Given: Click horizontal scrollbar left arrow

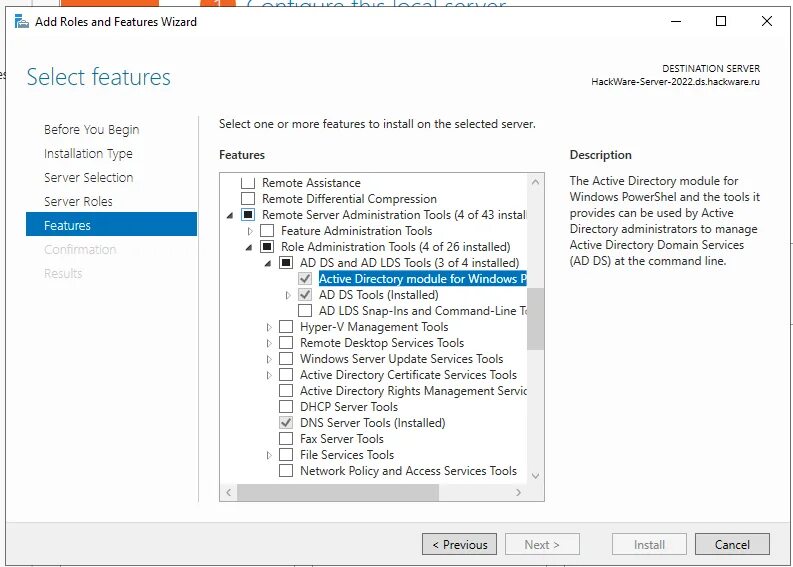Looking at the screenshot, I should click(x=229, y=492).
